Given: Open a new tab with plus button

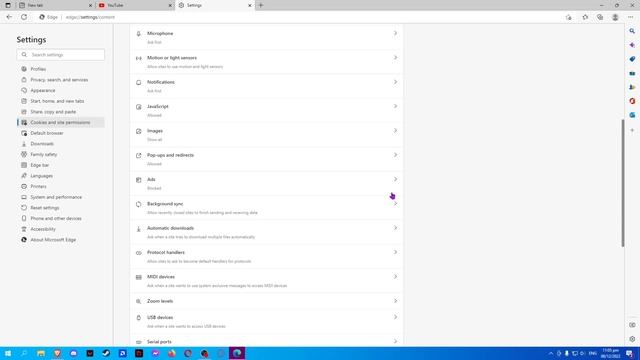Looking at the screenshot, I should click(x=261, y=5).
